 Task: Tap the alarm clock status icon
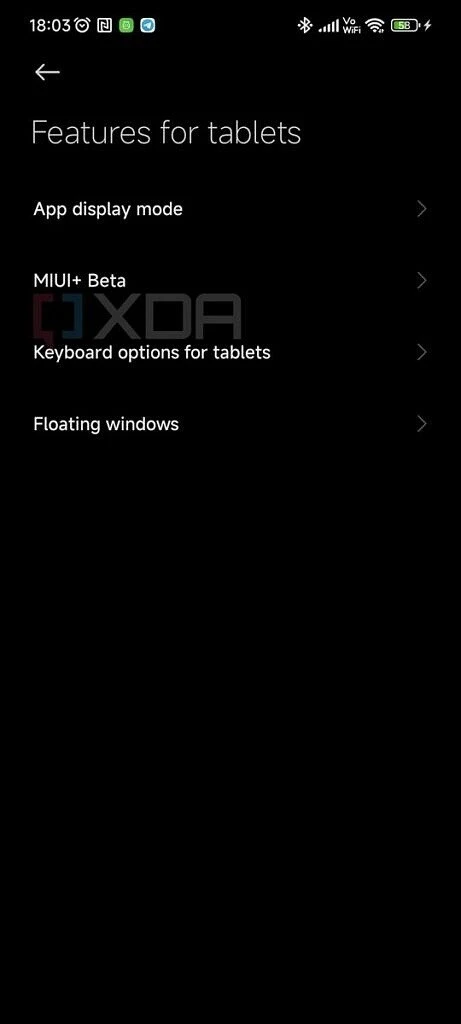pos(82,26)
